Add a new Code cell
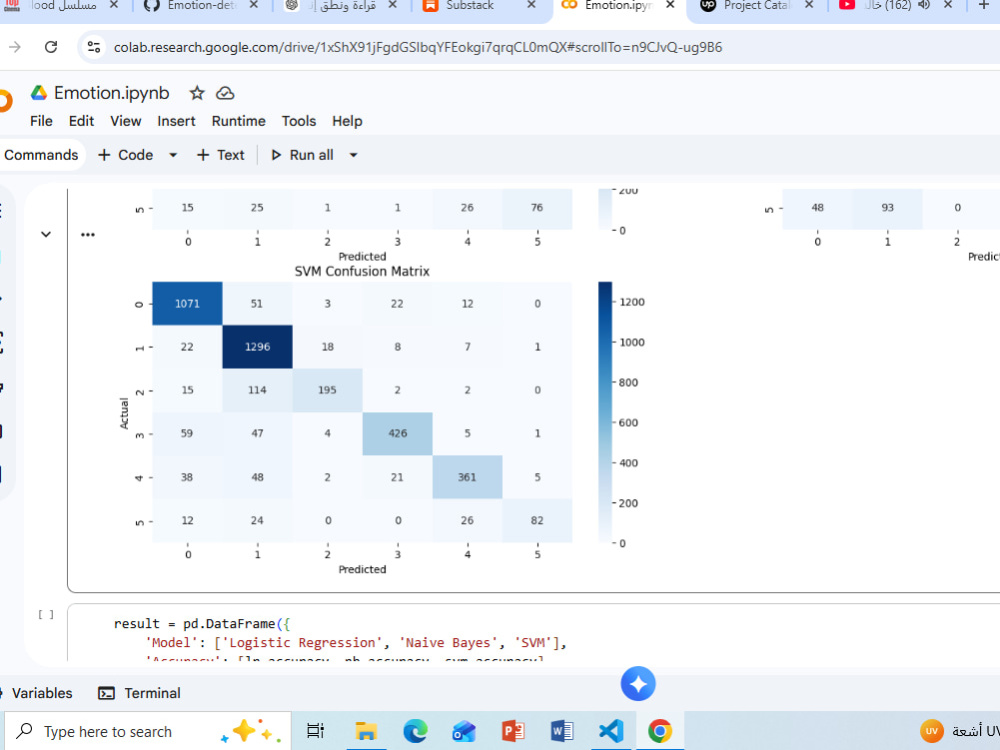Image resolution: width=1000 pixels, height=750 pixels. tap(126, 155)
